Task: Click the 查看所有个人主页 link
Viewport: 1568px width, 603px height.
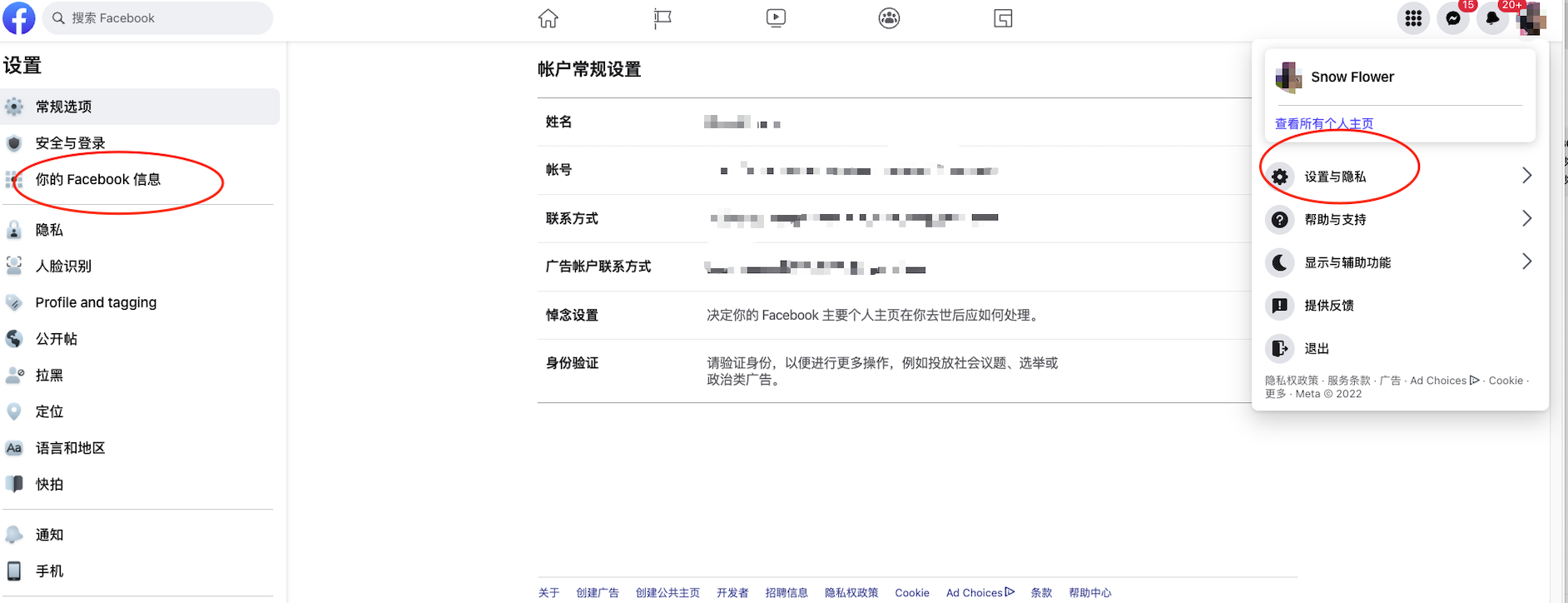Action: 1324,123
